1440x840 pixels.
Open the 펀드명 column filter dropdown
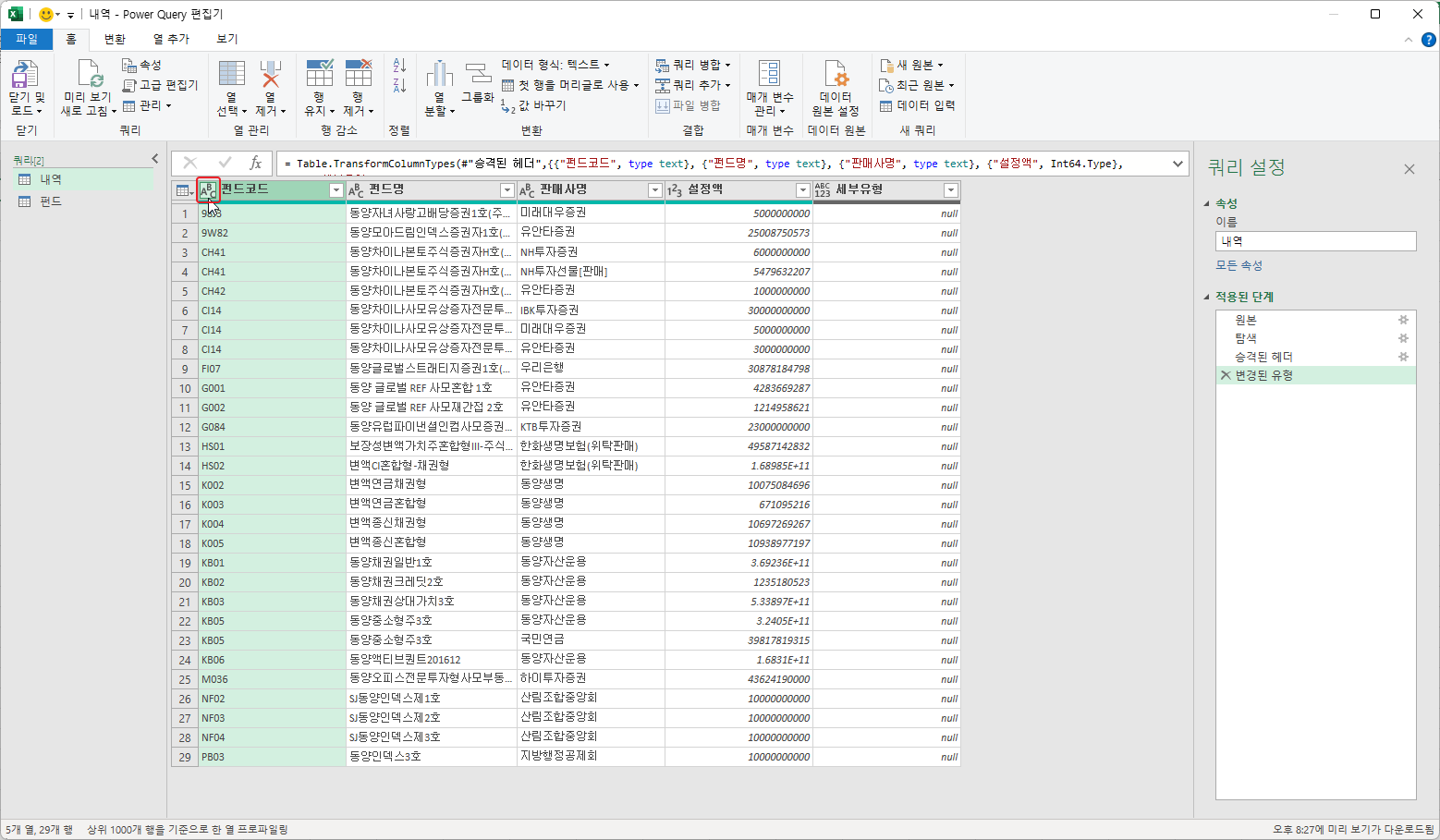tap(506, 190)
